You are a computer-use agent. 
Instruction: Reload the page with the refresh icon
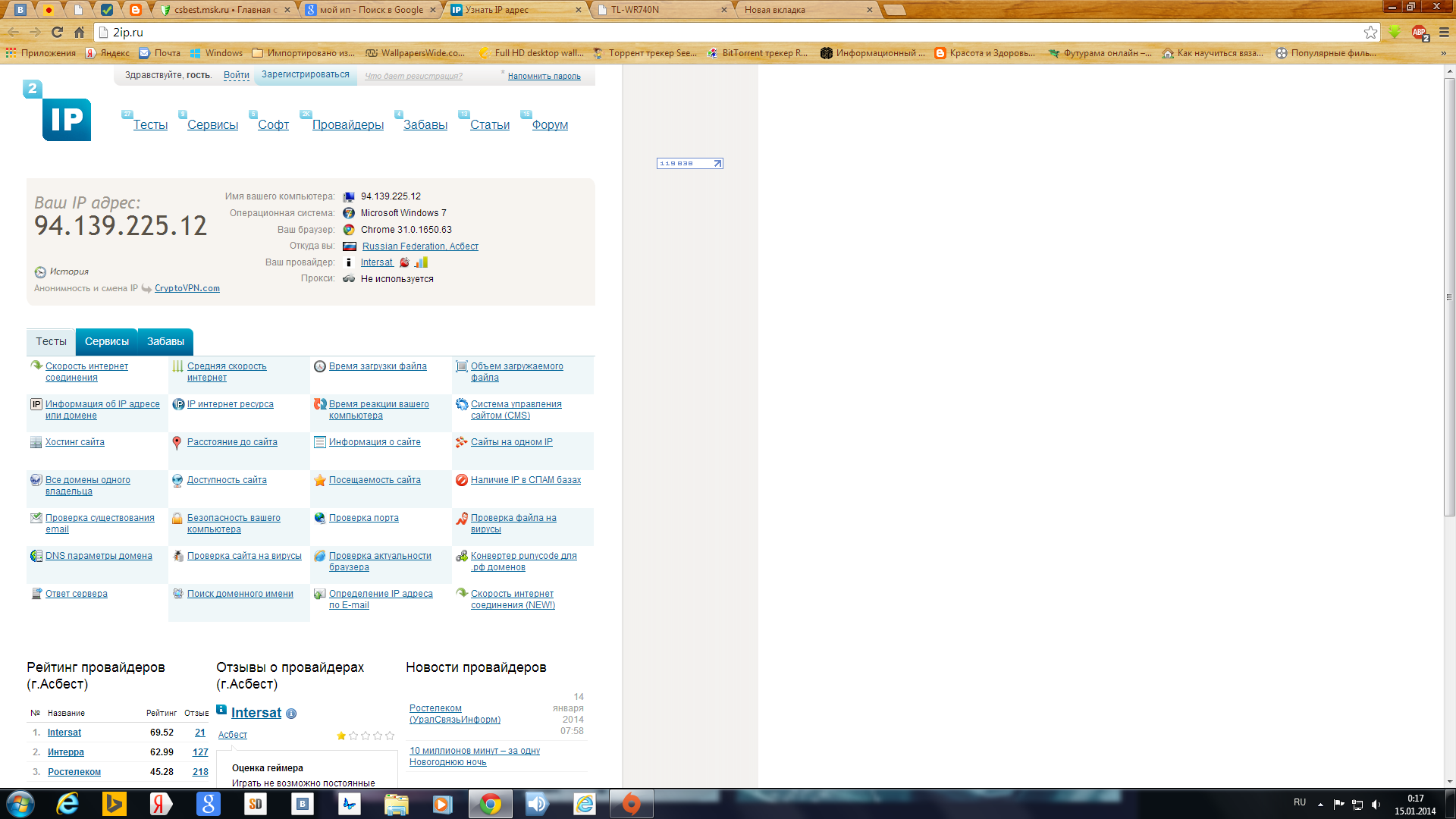(x=57, y=32)
